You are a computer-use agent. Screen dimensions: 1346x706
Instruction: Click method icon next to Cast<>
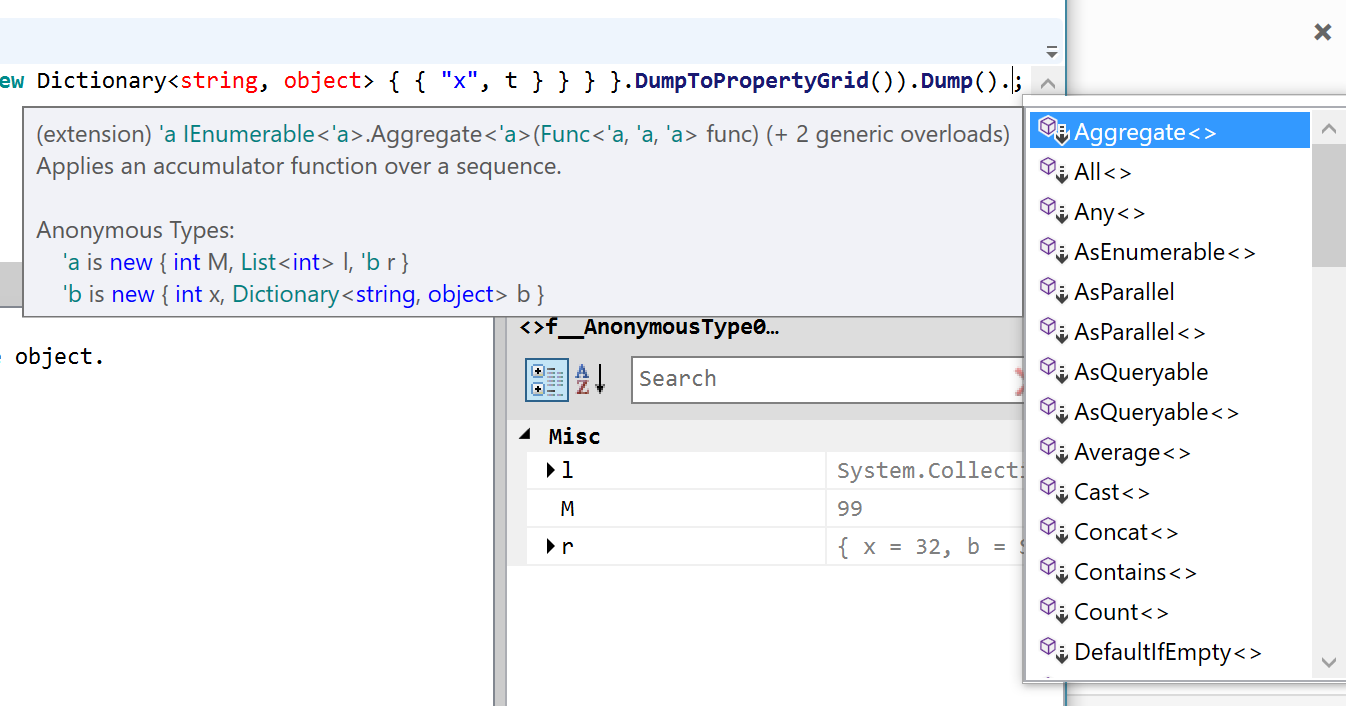pos(1054,490)
